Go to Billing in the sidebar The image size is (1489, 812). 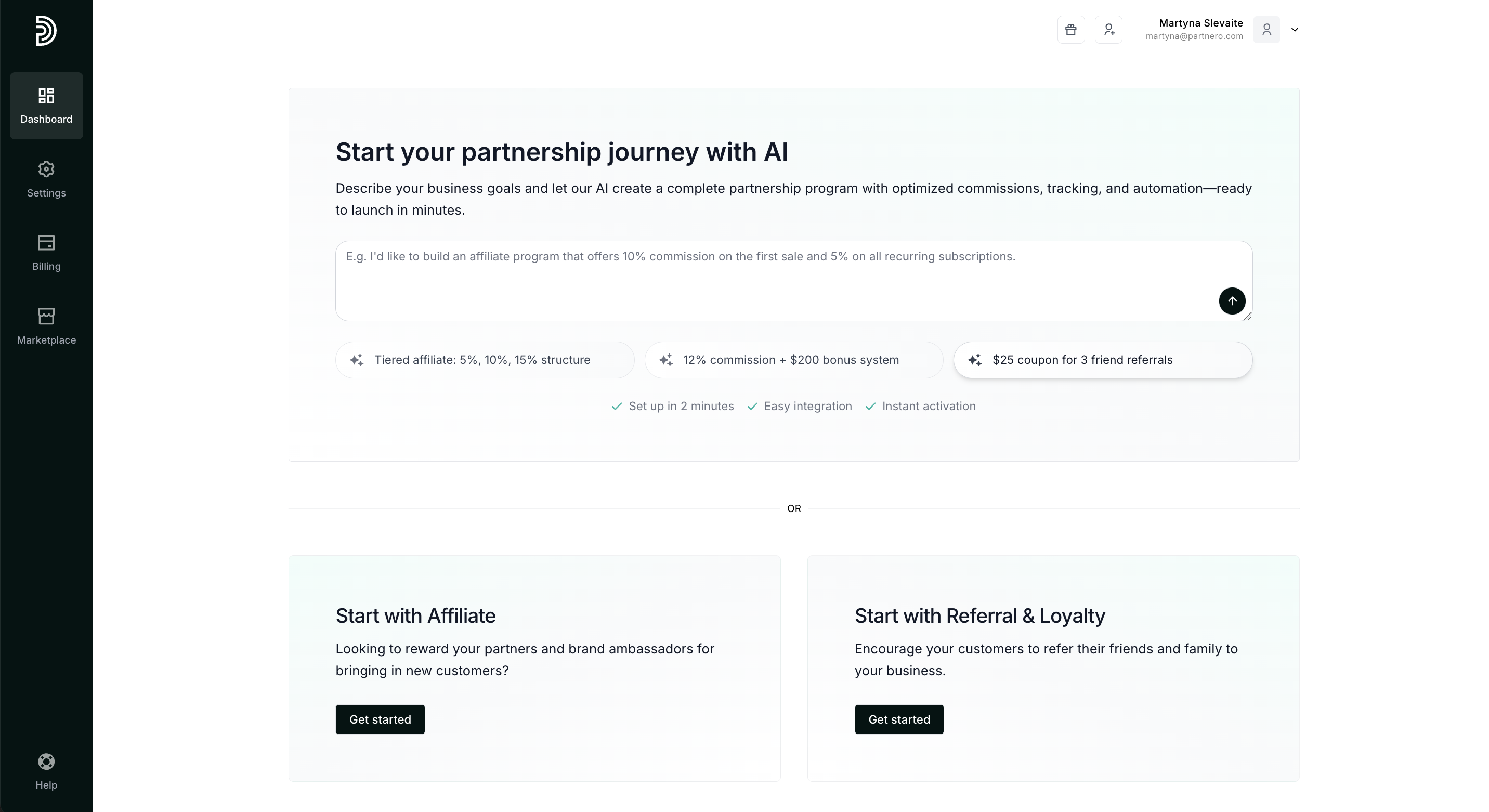tap(46, 253)
